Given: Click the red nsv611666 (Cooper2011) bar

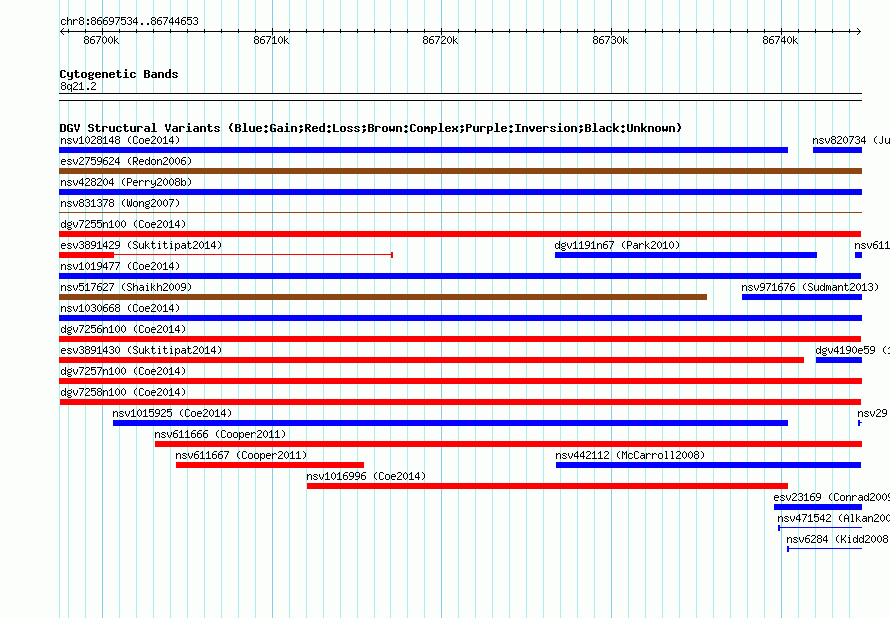Looking at the screenshot, I should coord(509,444).
